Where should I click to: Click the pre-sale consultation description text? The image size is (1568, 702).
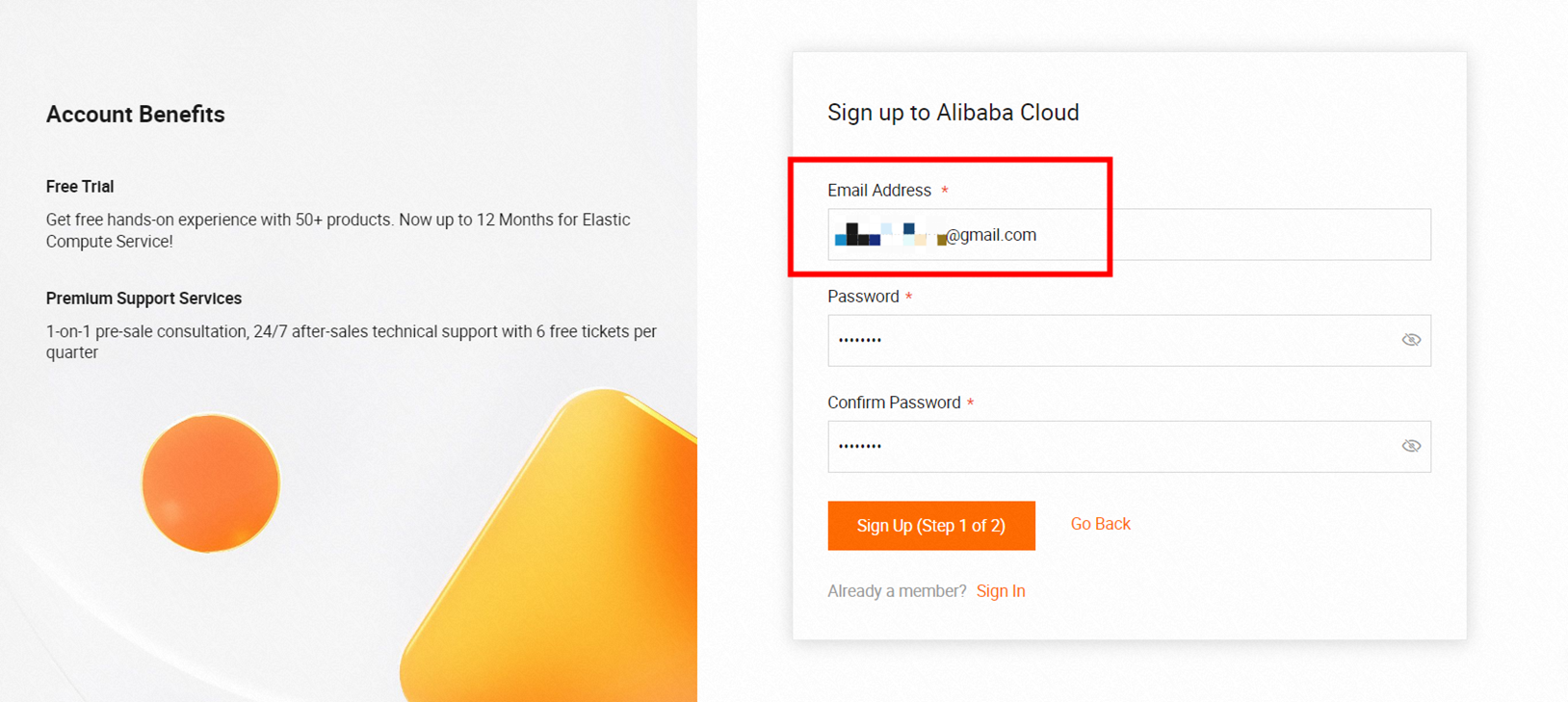pyautogui.click(x=351, y=342)
